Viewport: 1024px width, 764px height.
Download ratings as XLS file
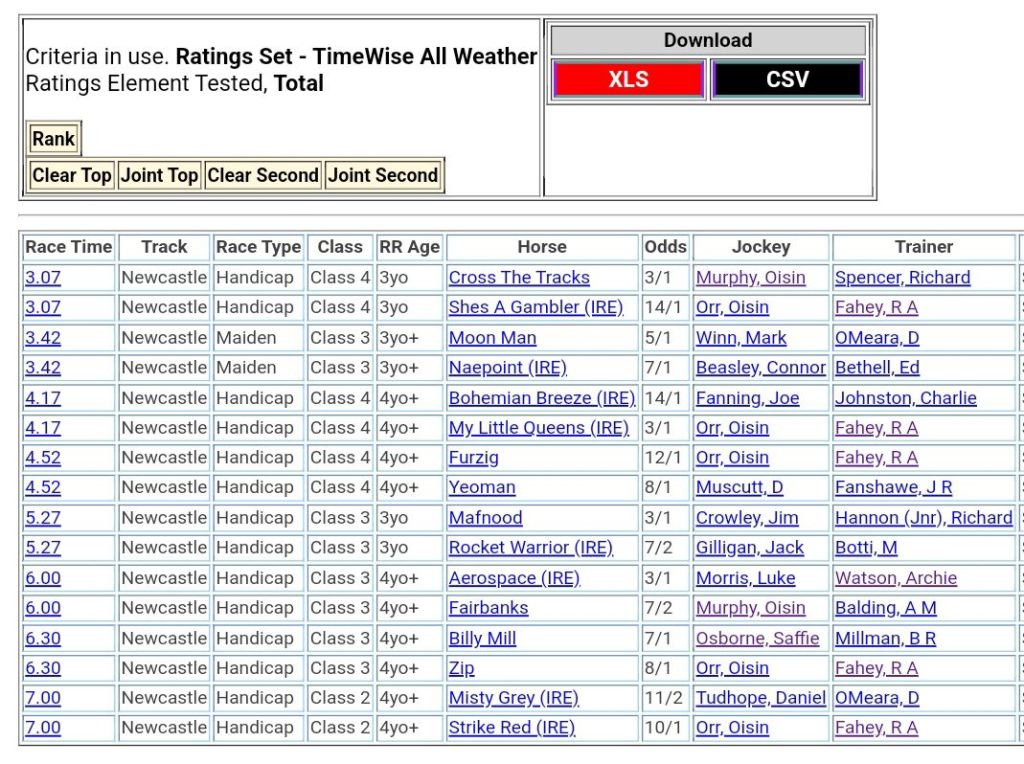point(628,80)
